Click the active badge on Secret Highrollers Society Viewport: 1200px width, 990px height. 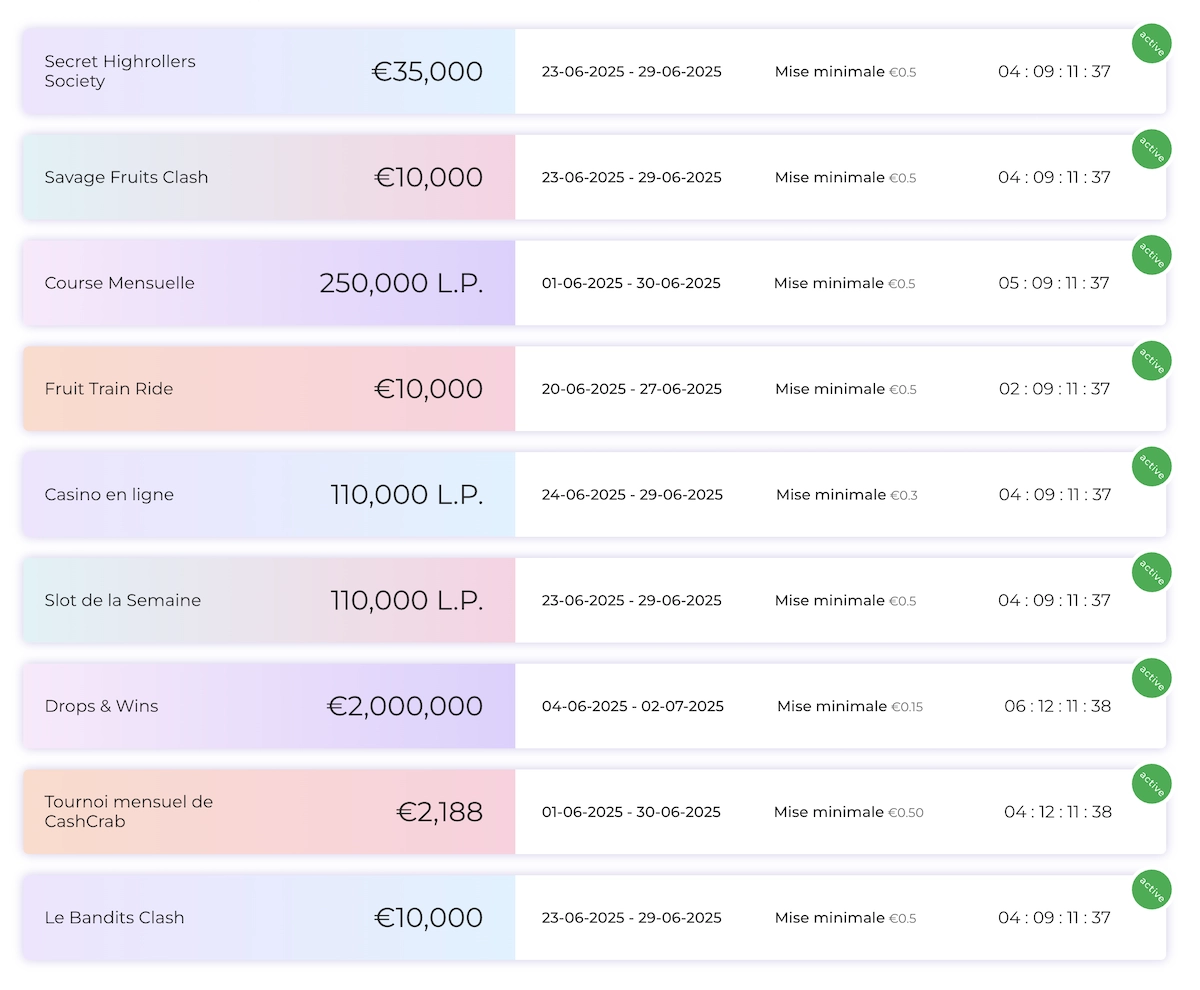click(1151, 45)
